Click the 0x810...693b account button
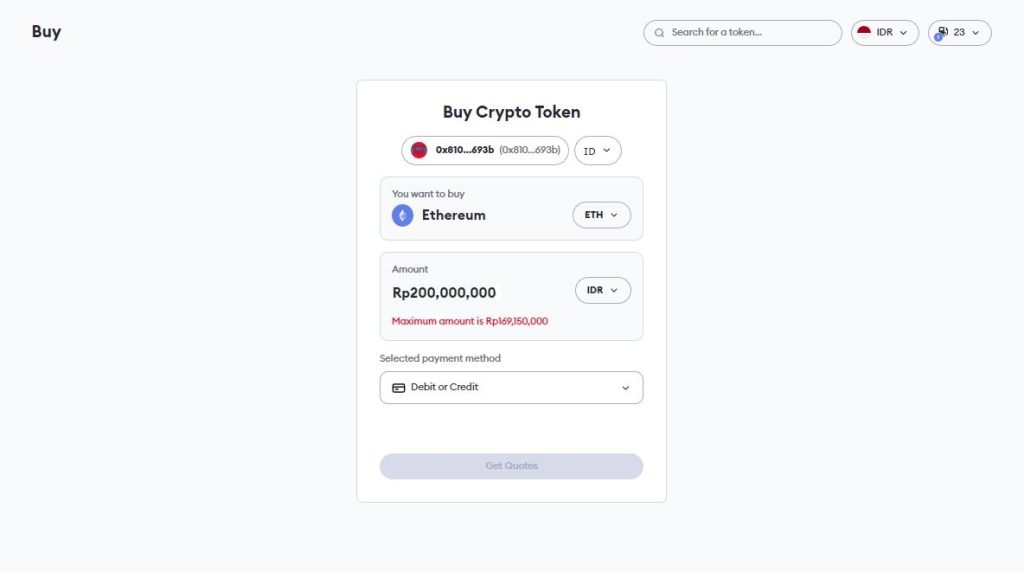Image resolution: width=1024 pixels, height=572 pixels. pos(485,150)
